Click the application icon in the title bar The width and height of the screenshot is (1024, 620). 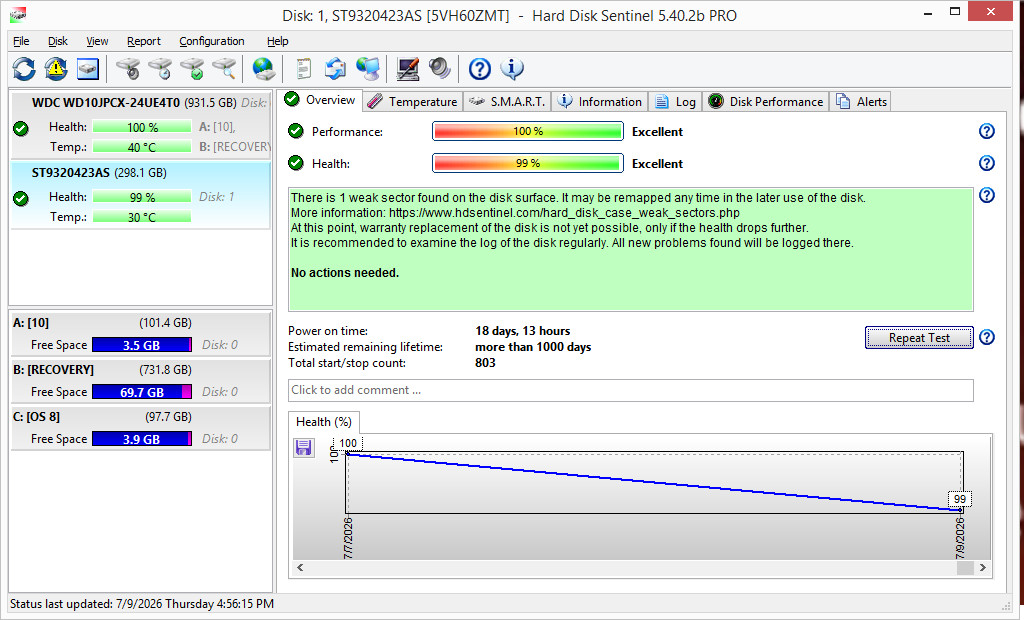click(x=18, y=14)
